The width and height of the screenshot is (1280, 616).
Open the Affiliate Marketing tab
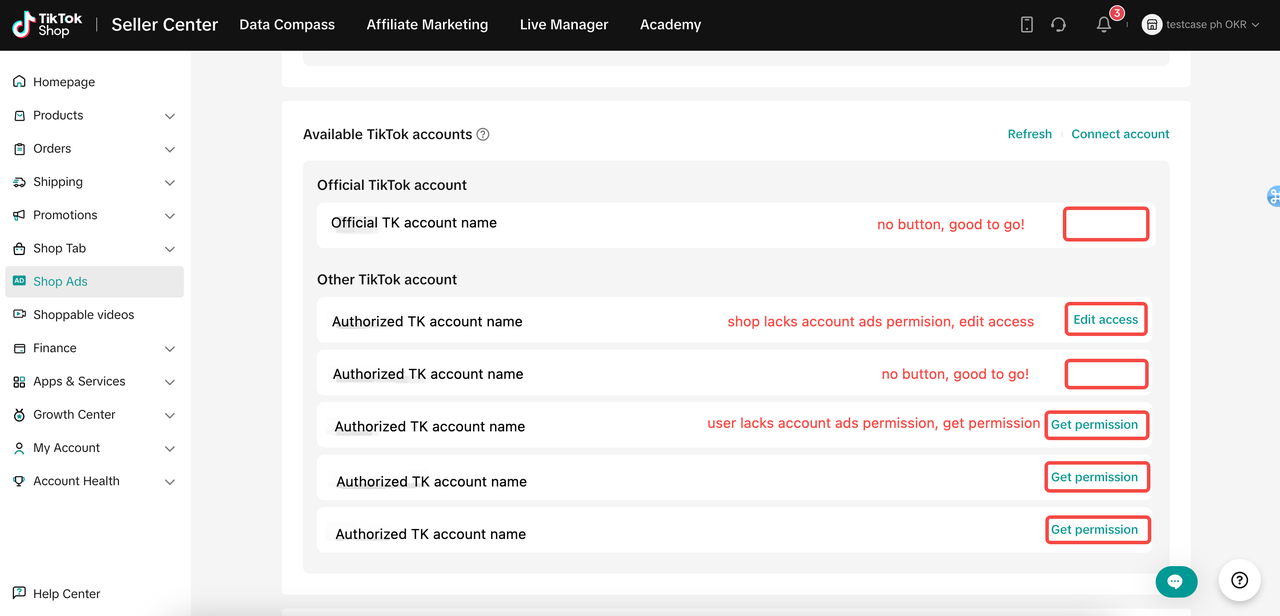coord(427,25)
